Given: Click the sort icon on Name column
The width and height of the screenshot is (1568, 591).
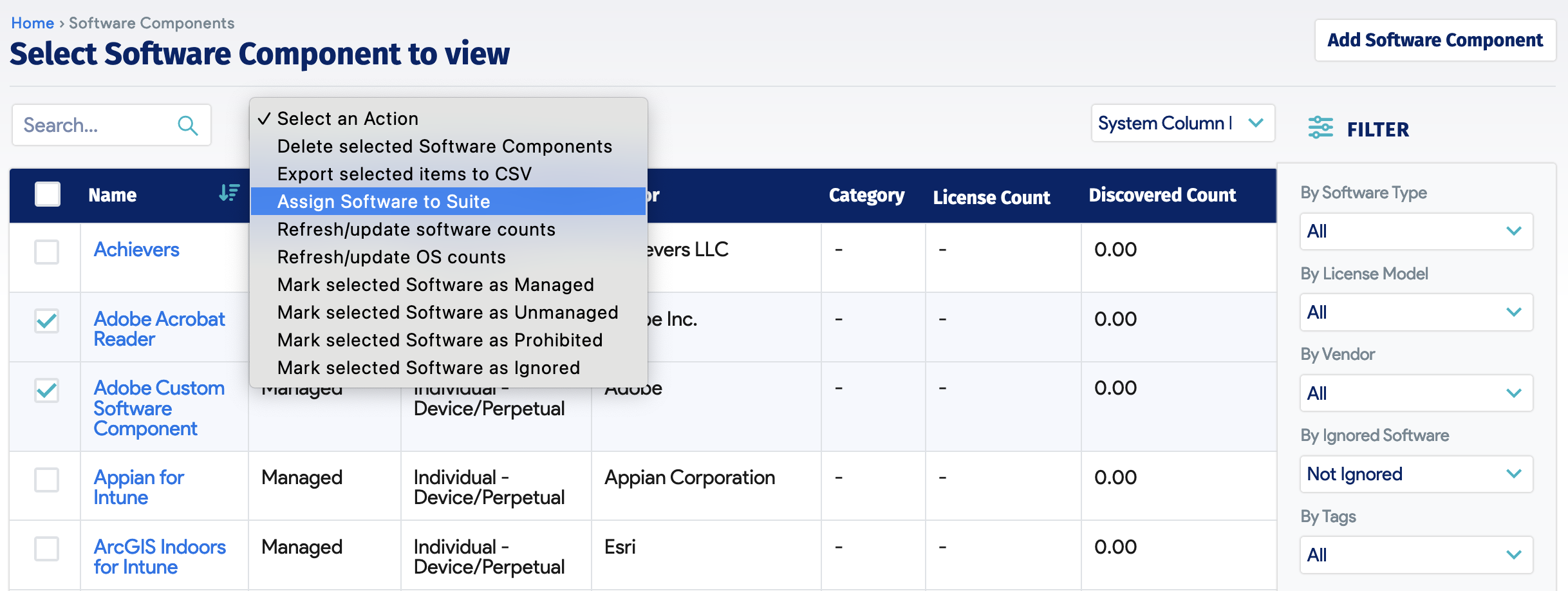Looking at the screenshot, I should 229,192.
